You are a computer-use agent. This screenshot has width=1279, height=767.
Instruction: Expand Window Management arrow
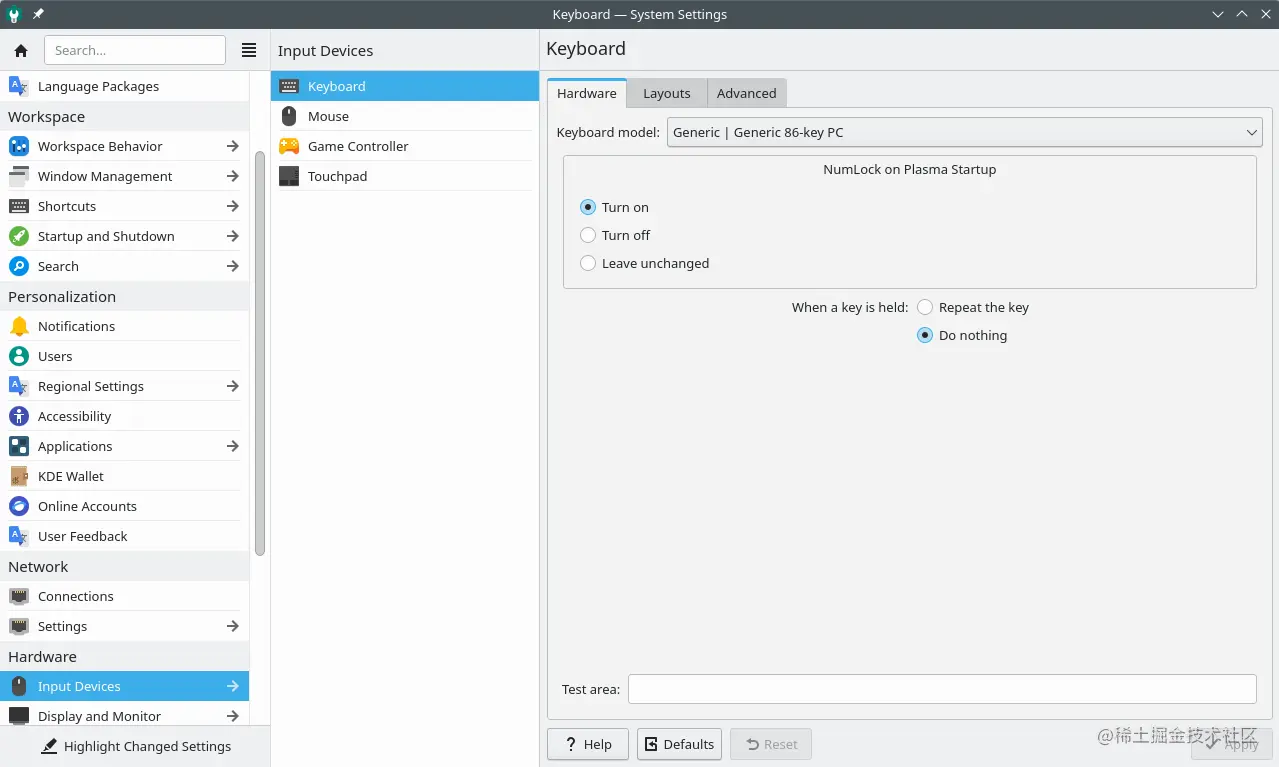[x=232, y=176]
